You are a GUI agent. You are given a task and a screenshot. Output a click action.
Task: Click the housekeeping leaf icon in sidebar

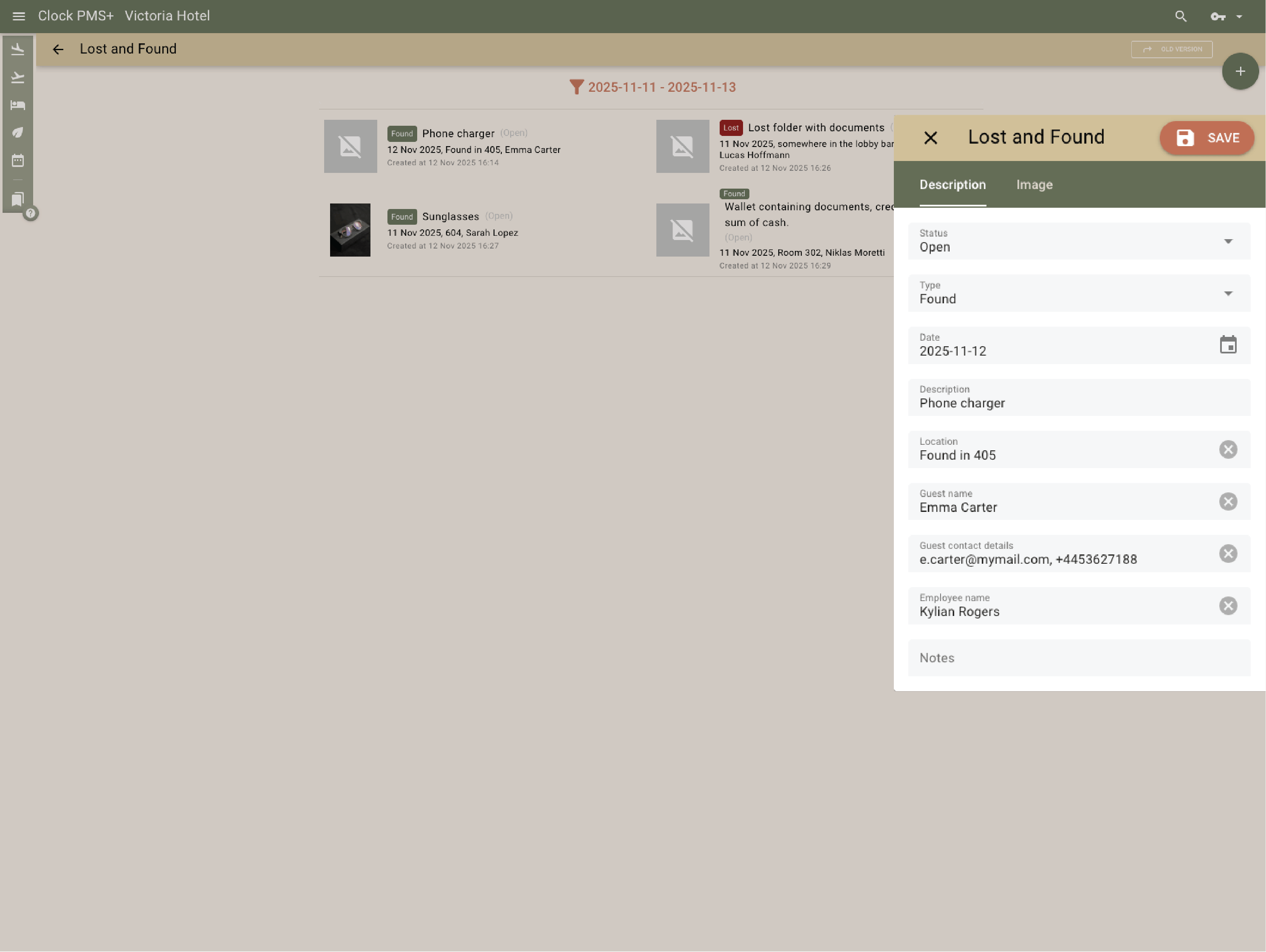pos(18,133)
